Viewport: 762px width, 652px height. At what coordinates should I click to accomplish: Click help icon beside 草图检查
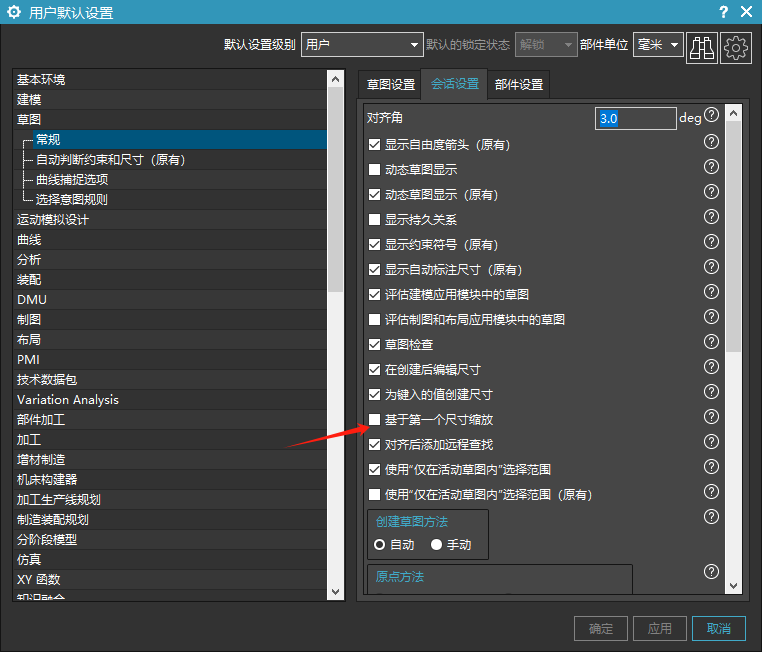coord(711,342)
